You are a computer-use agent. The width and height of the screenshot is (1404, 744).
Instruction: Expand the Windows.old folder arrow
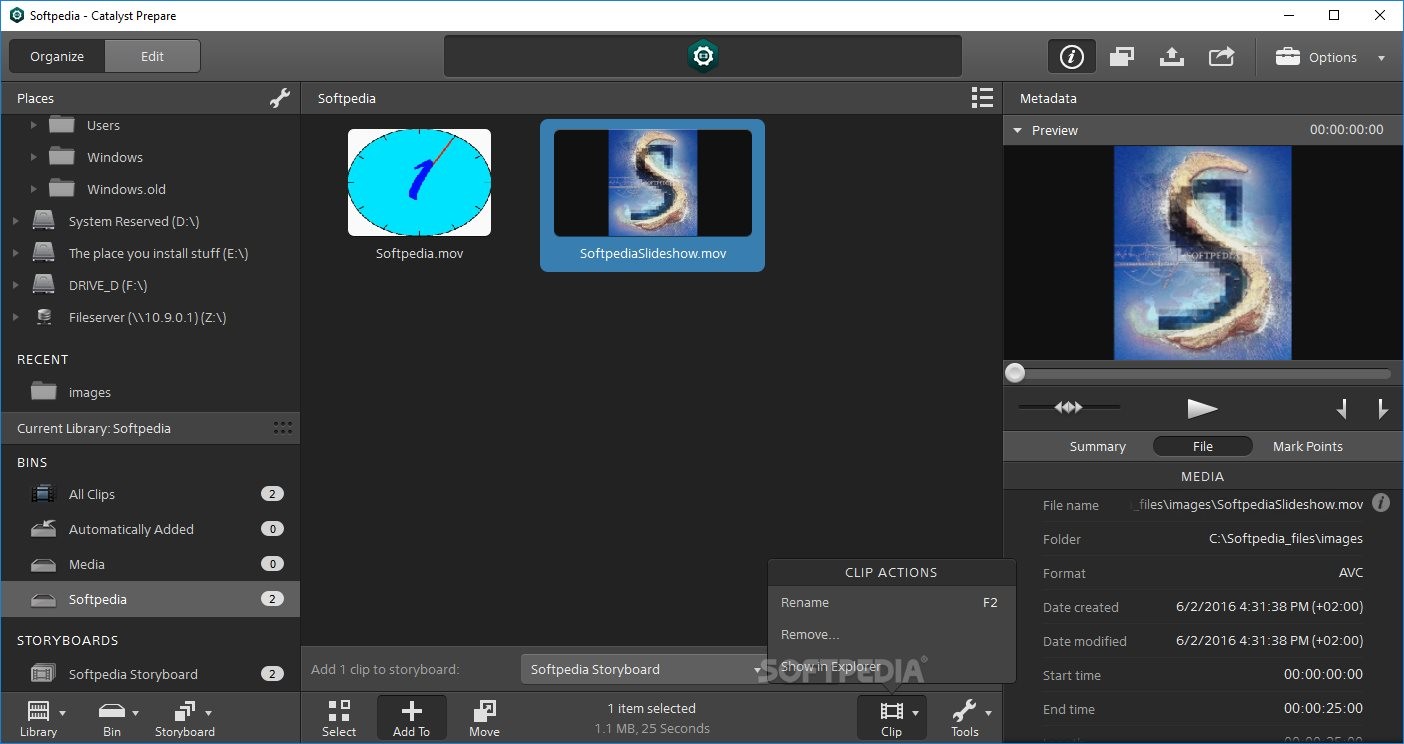[33, 189]
